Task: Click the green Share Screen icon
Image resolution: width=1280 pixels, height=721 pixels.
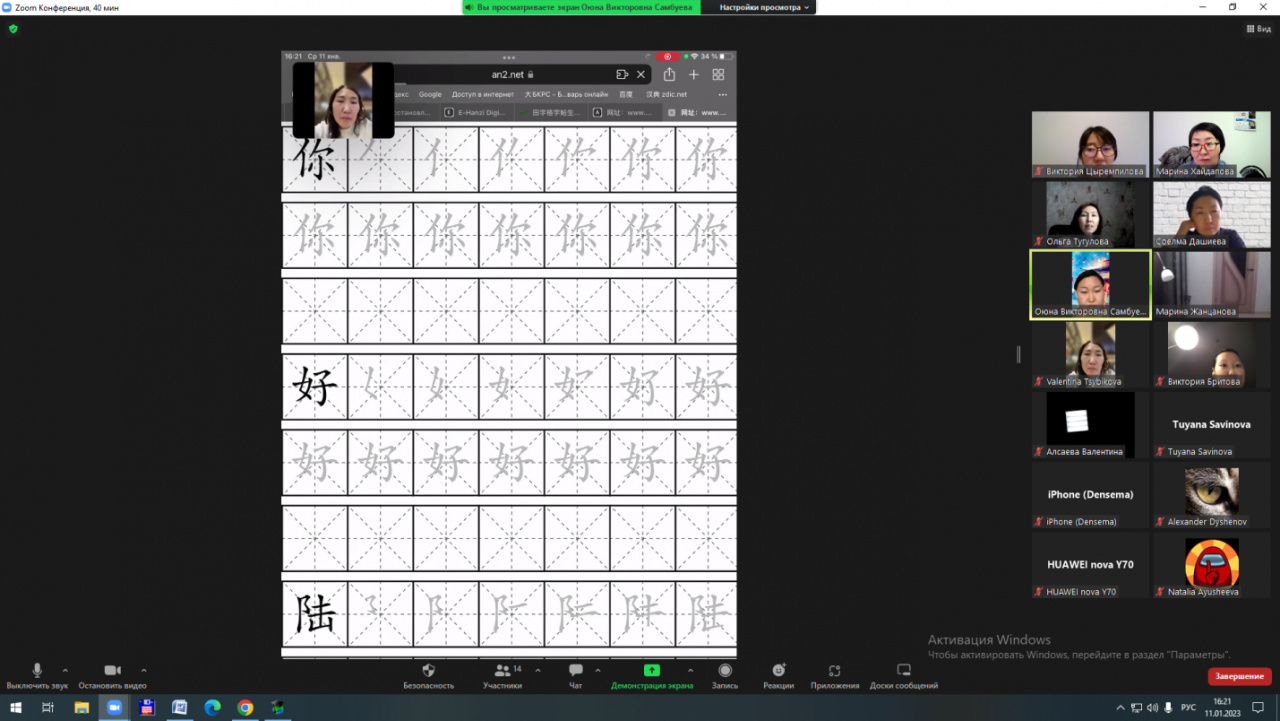Action: [651, 671]
